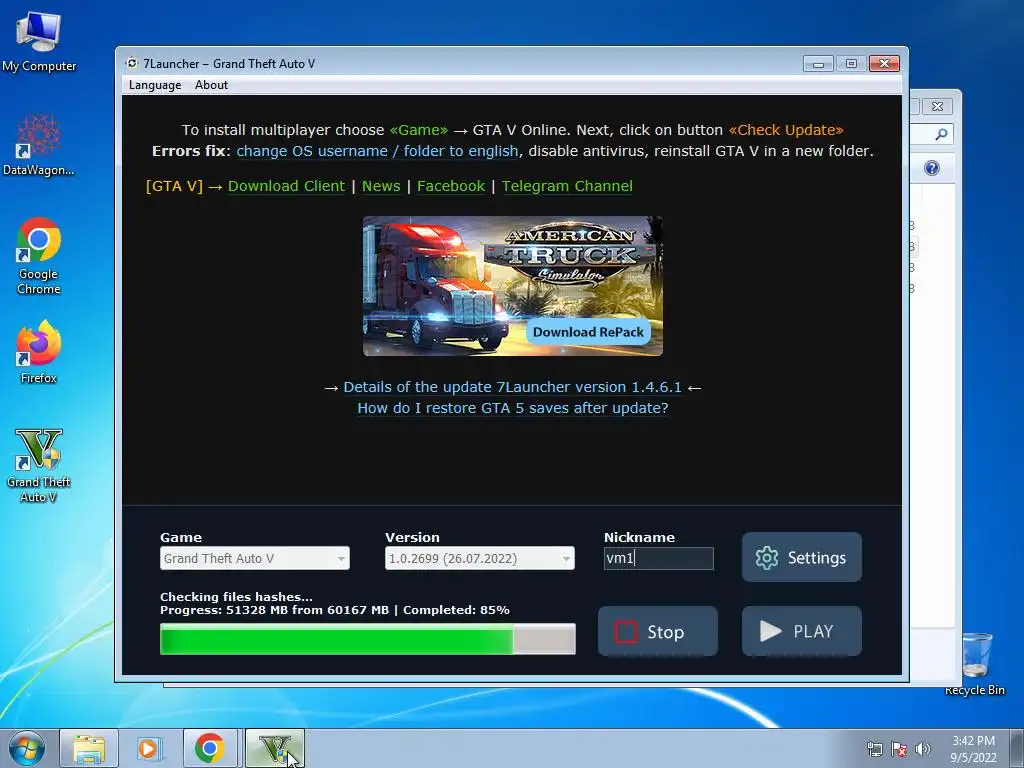
Task: Open the Game dropdown
Action: pos(255,558)
